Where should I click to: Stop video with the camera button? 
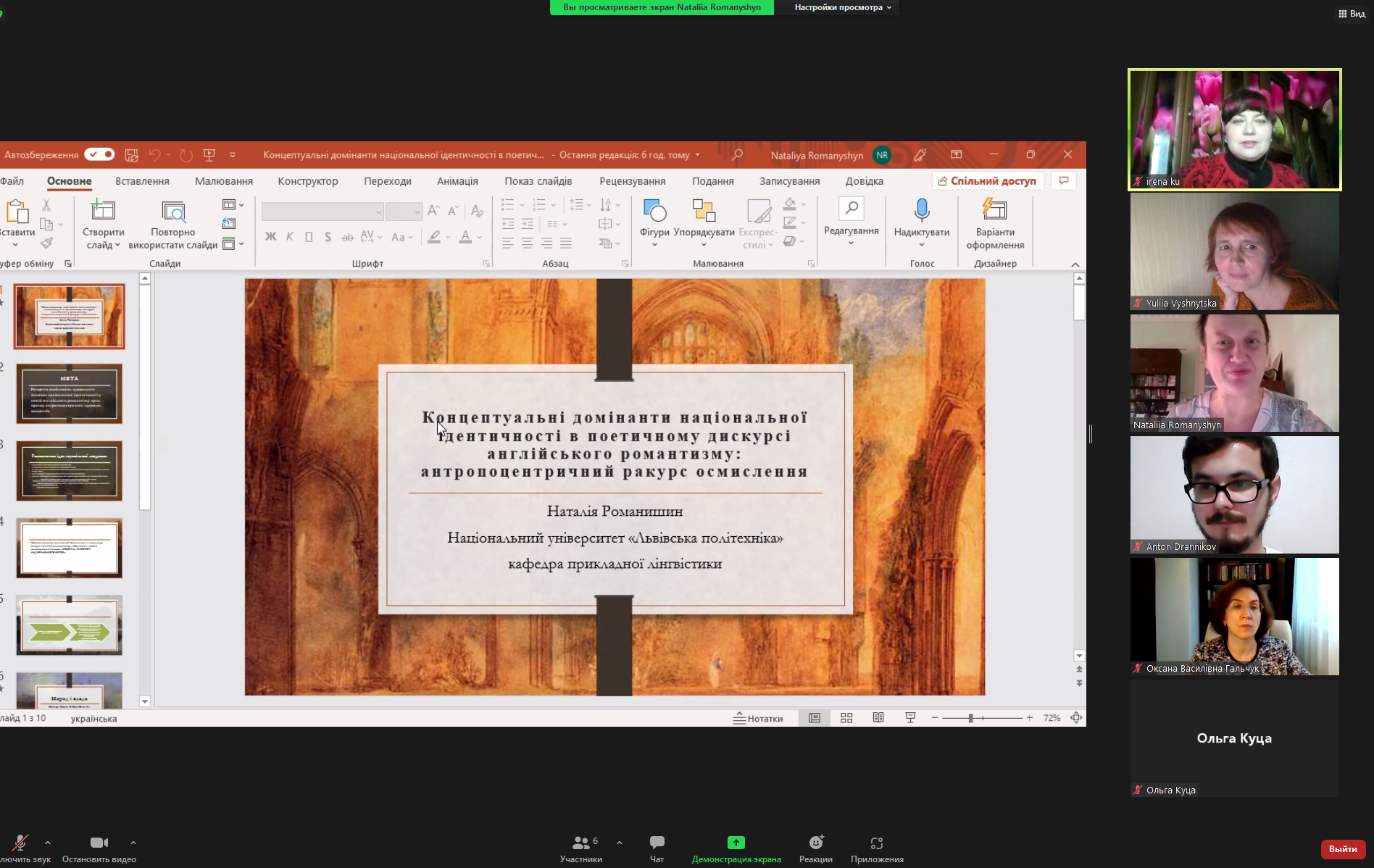[x=99, y=843]
